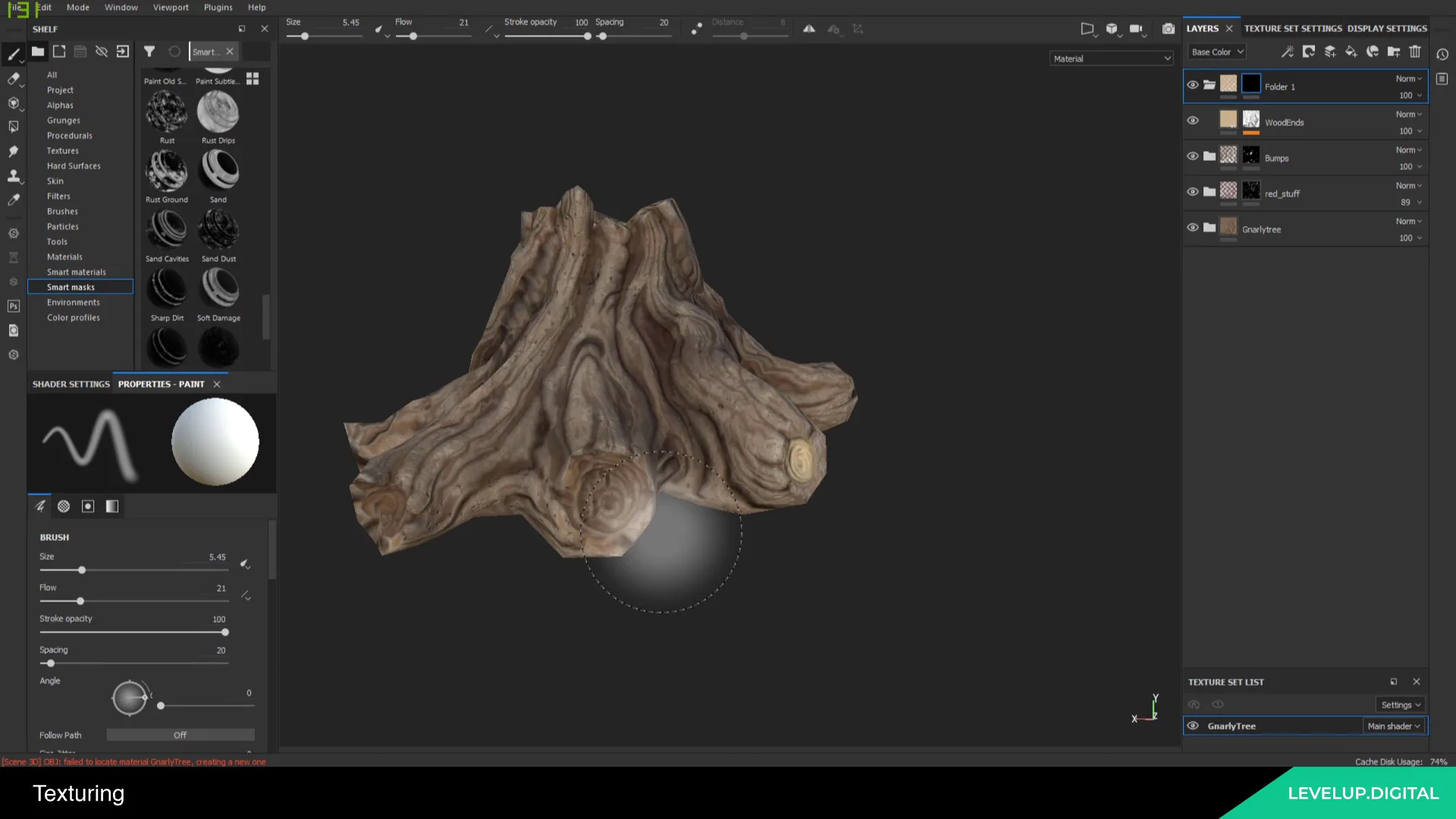Screen dimensions: 1456x819
Task: Select the Smudge tool
Action: [14, 151]
